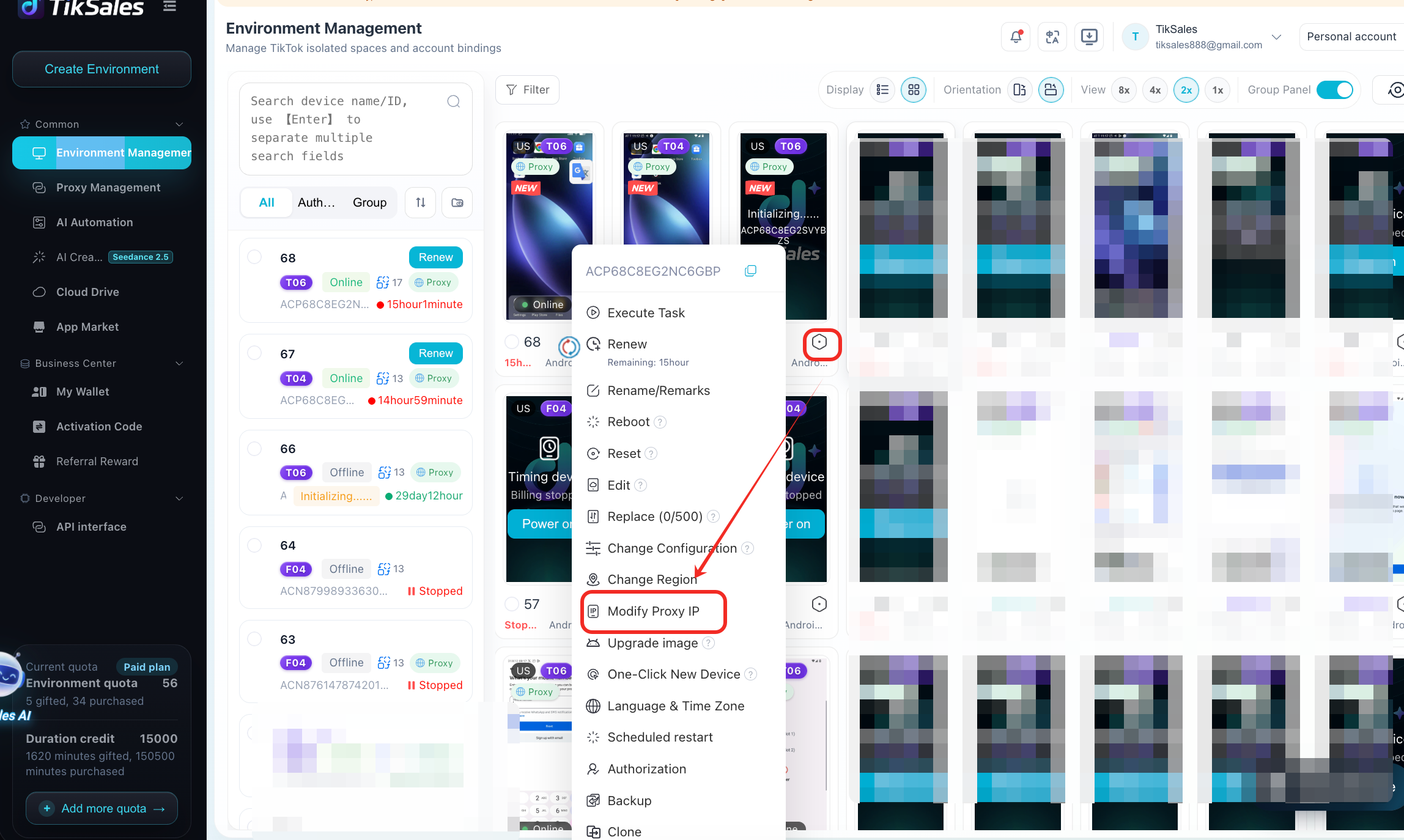Screen dimensions: 1404x840
Task: Open API interface page
Action: click(102, 527)
